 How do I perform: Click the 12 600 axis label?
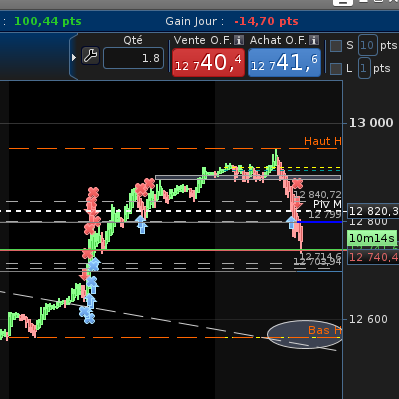tap(368, 319)
